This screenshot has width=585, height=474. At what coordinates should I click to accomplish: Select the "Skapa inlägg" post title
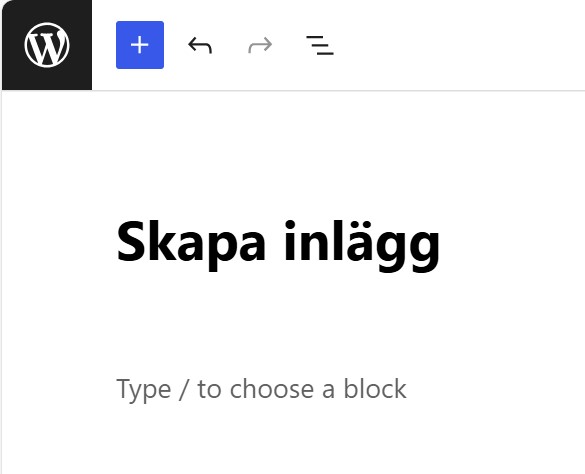click(x=278, y=243)
